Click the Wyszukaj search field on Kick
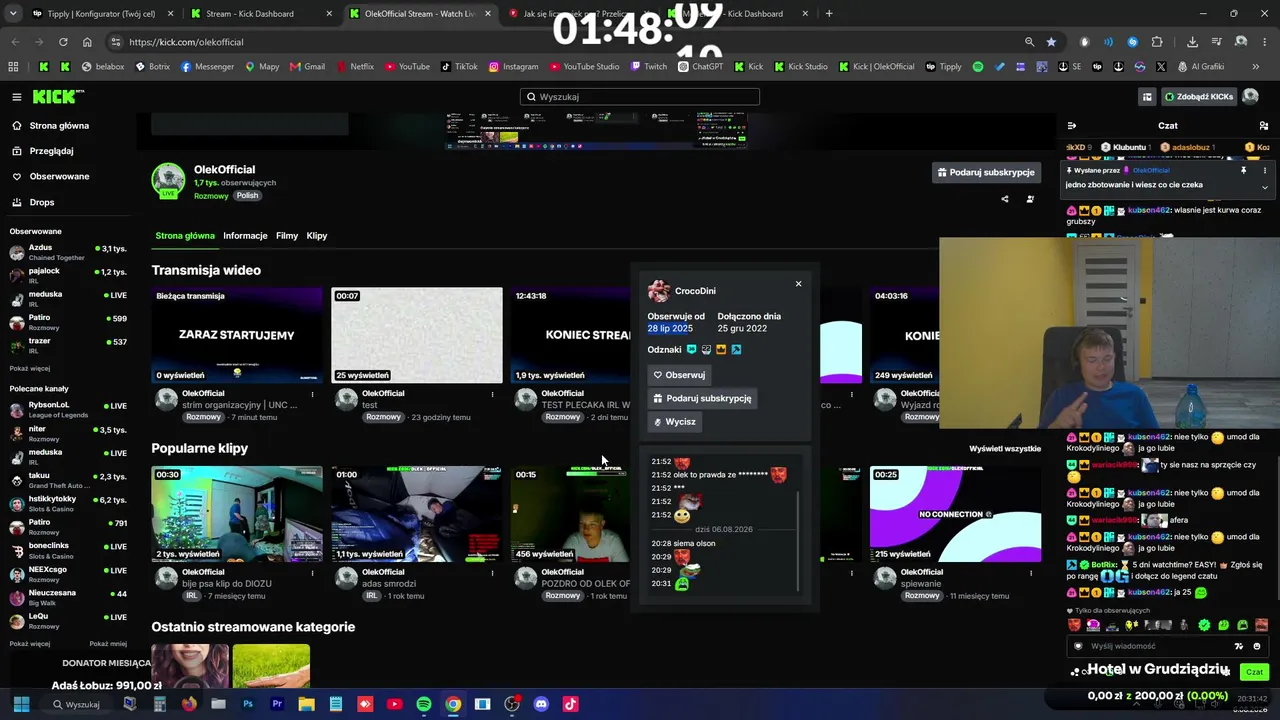 [x=640, y=97]
